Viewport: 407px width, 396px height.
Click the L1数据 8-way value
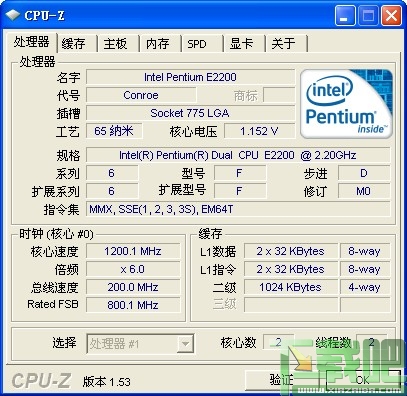pos(365,251)
